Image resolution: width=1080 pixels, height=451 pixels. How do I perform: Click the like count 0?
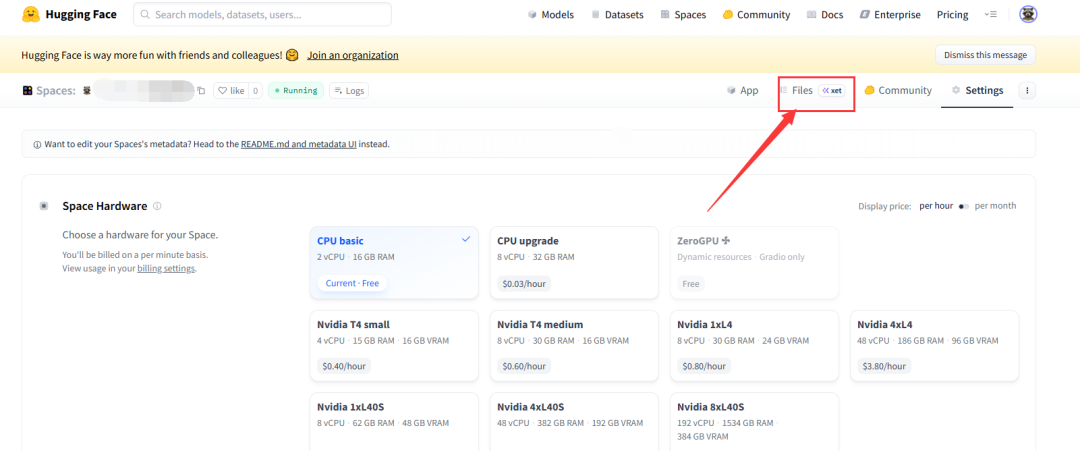pos(255,90)
